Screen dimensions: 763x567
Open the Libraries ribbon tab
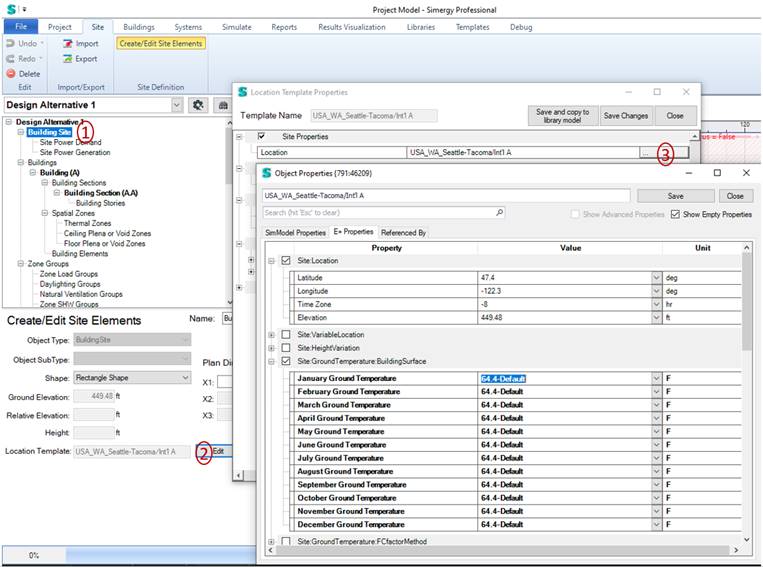point(421,27)
